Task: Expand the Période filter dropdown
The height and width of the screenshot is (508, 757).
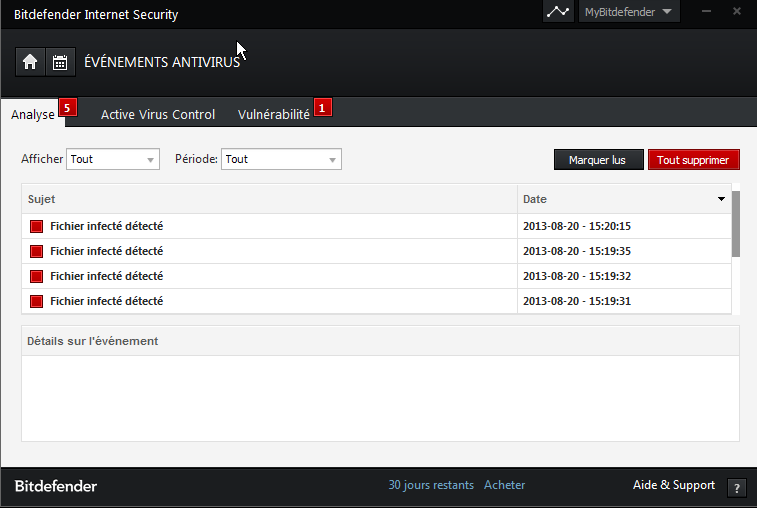Action: click(281, 159)
